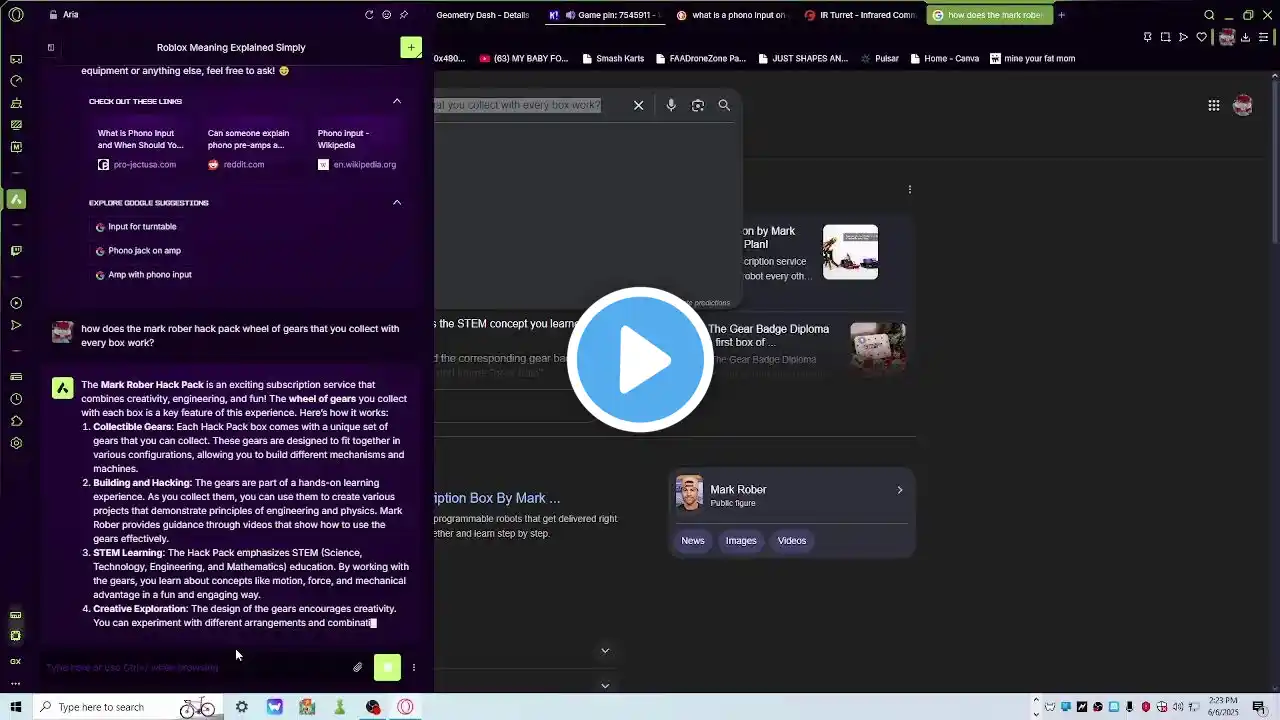Select the Amp with phono input suggestion
1280x720 pixels.
[x=143, y=275]
